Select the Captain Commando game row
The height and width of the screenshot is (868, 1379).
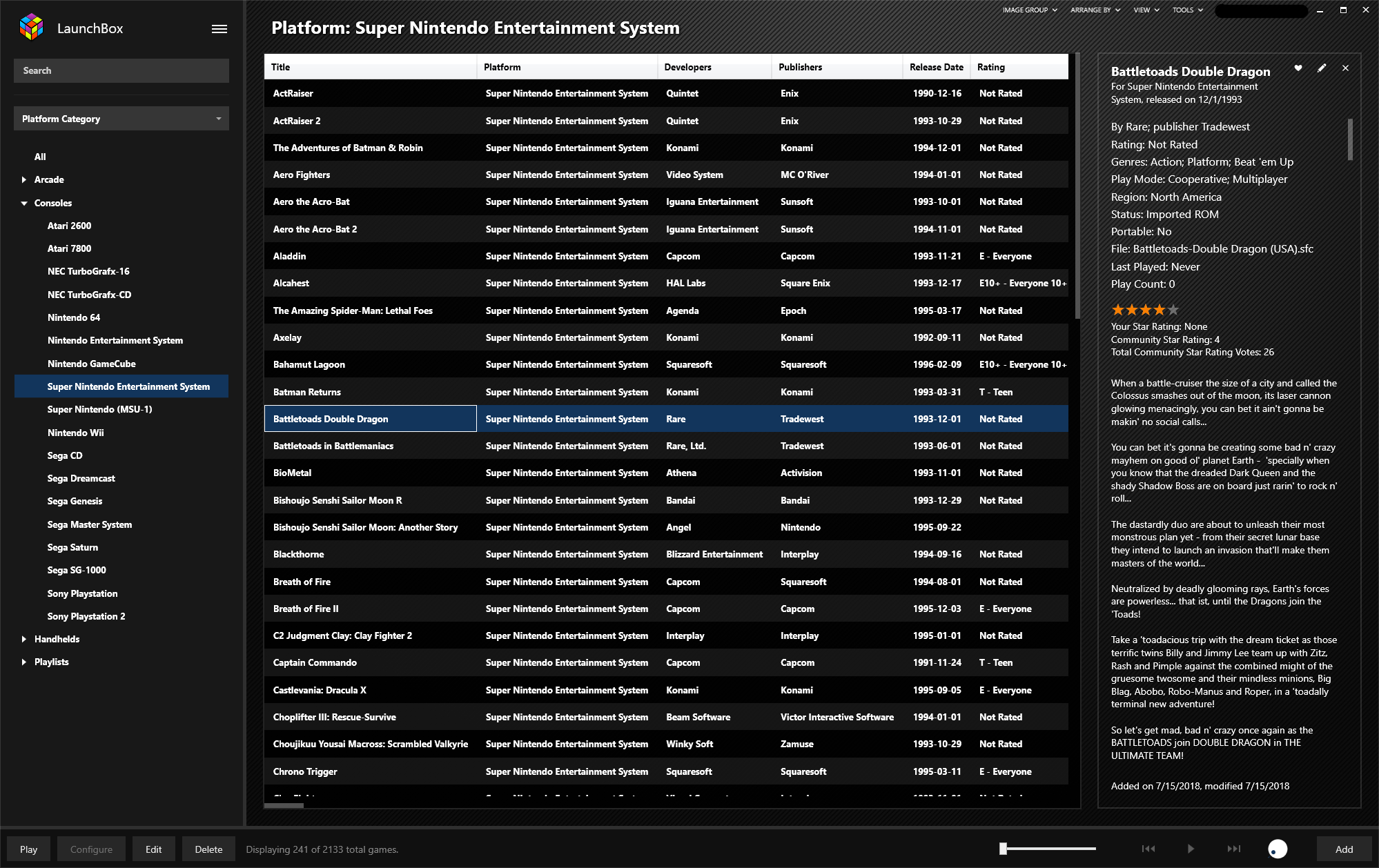click(666, 662)
